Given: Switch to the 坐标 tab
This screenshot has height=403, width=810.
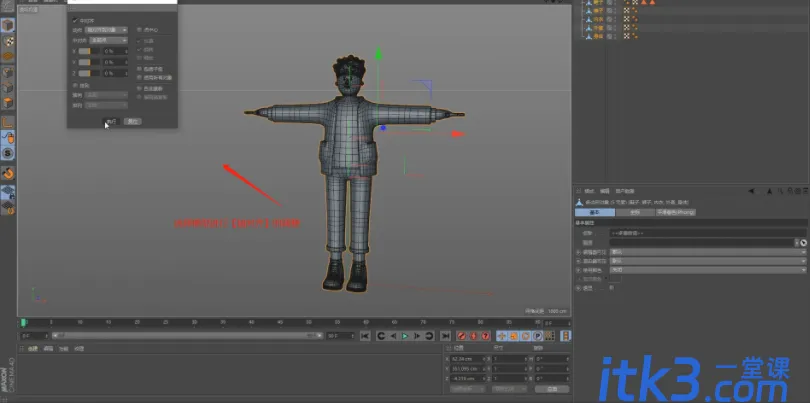Looking at the screenshot, I should point(635,212).
